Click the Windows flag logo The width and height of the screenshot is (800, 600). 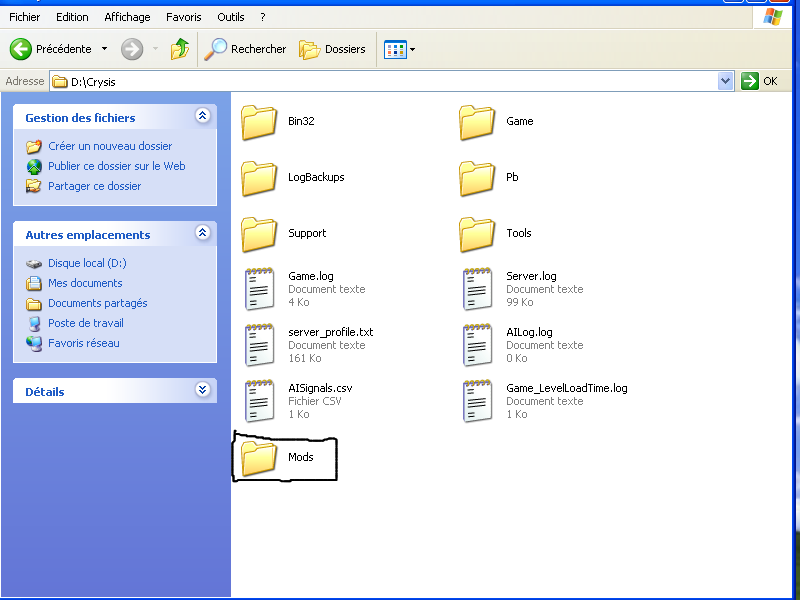click(772, 17)
